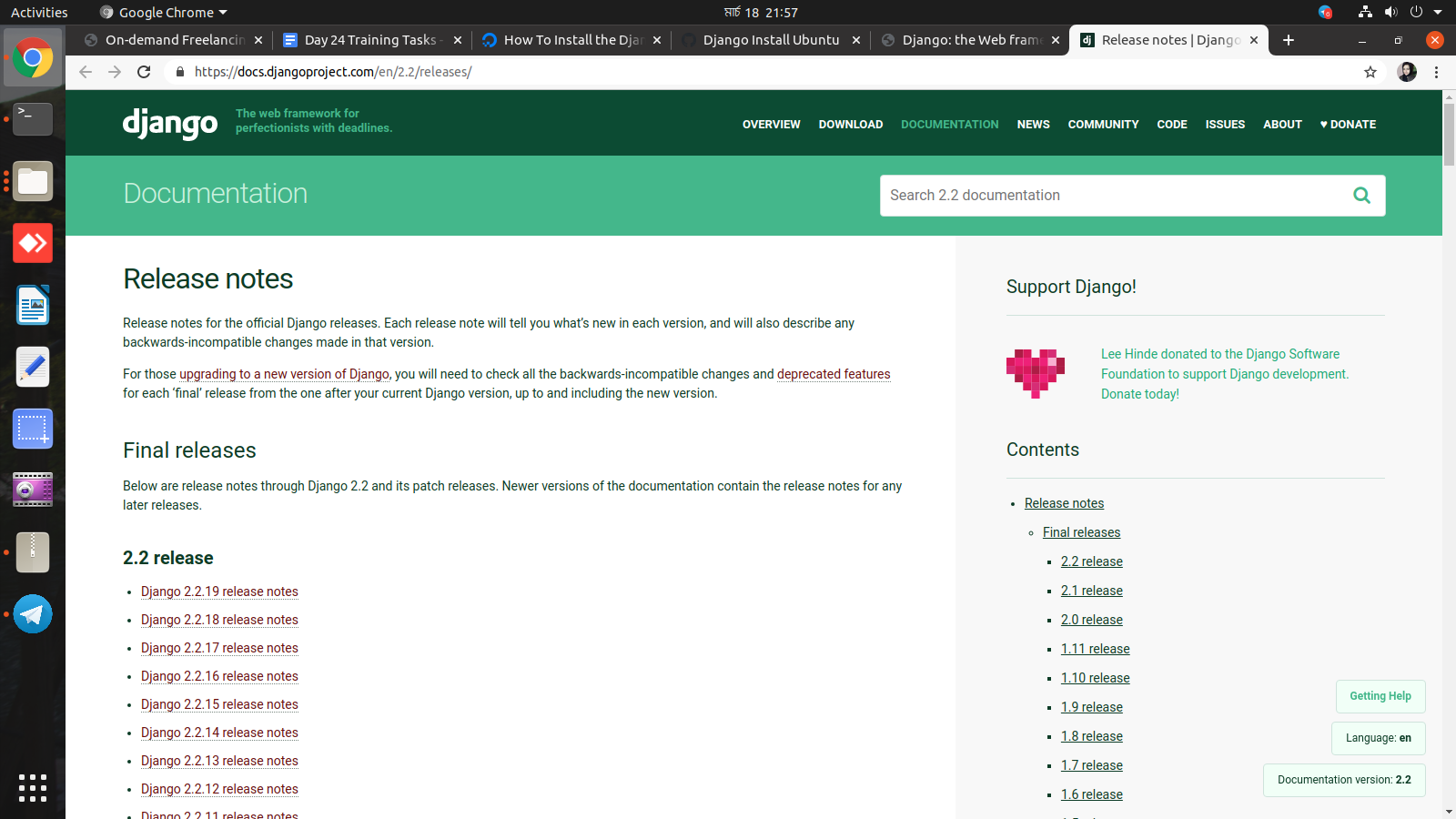Open a new browser tab
1456x819 pixels.
click(1289, 40)
